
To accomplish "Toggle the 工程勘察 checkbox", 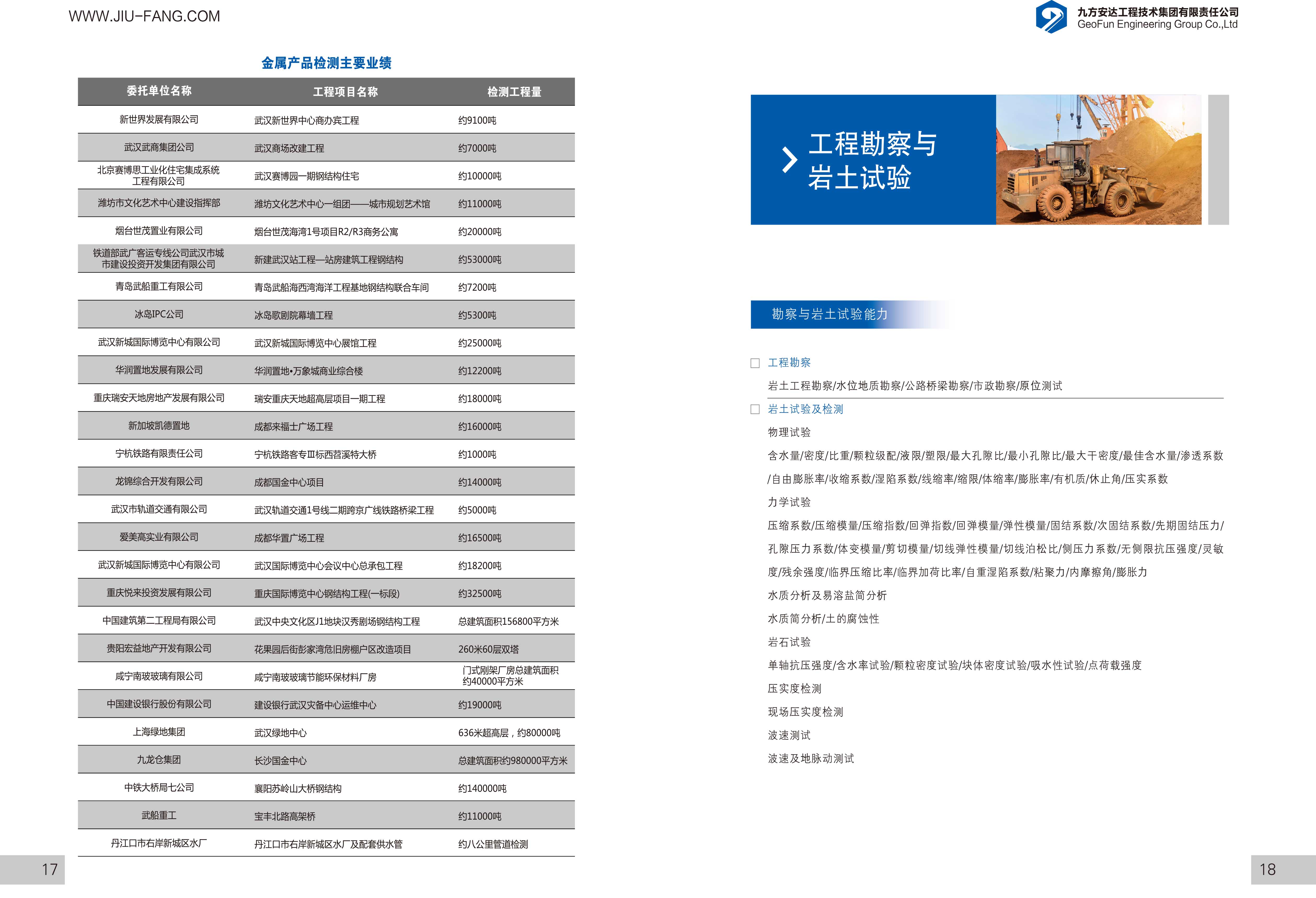I will click(755, 363).
